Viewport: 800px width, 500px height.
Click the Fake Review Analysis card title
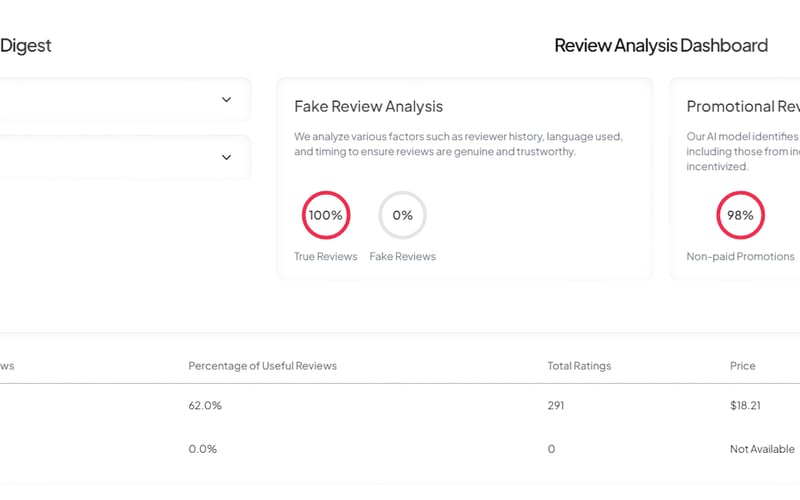point(368,106)
